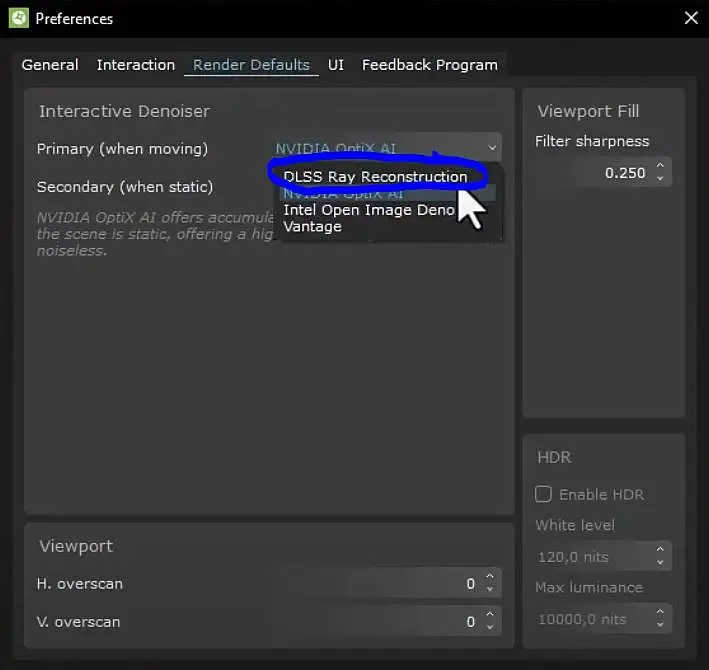Screen dimensions: 709x670
Task: Click the 'Max luminance' label
Action: 589,587
